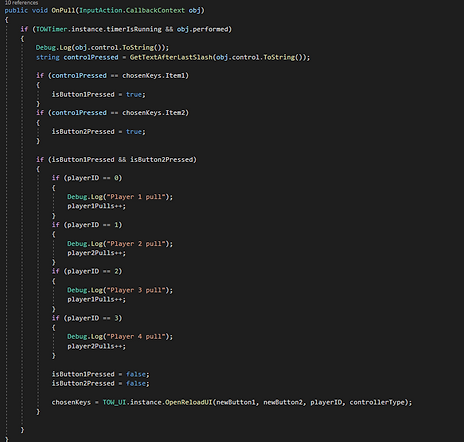Click the OnPull method name
This screenshot has width=464, height=442.
pos(63,10)
